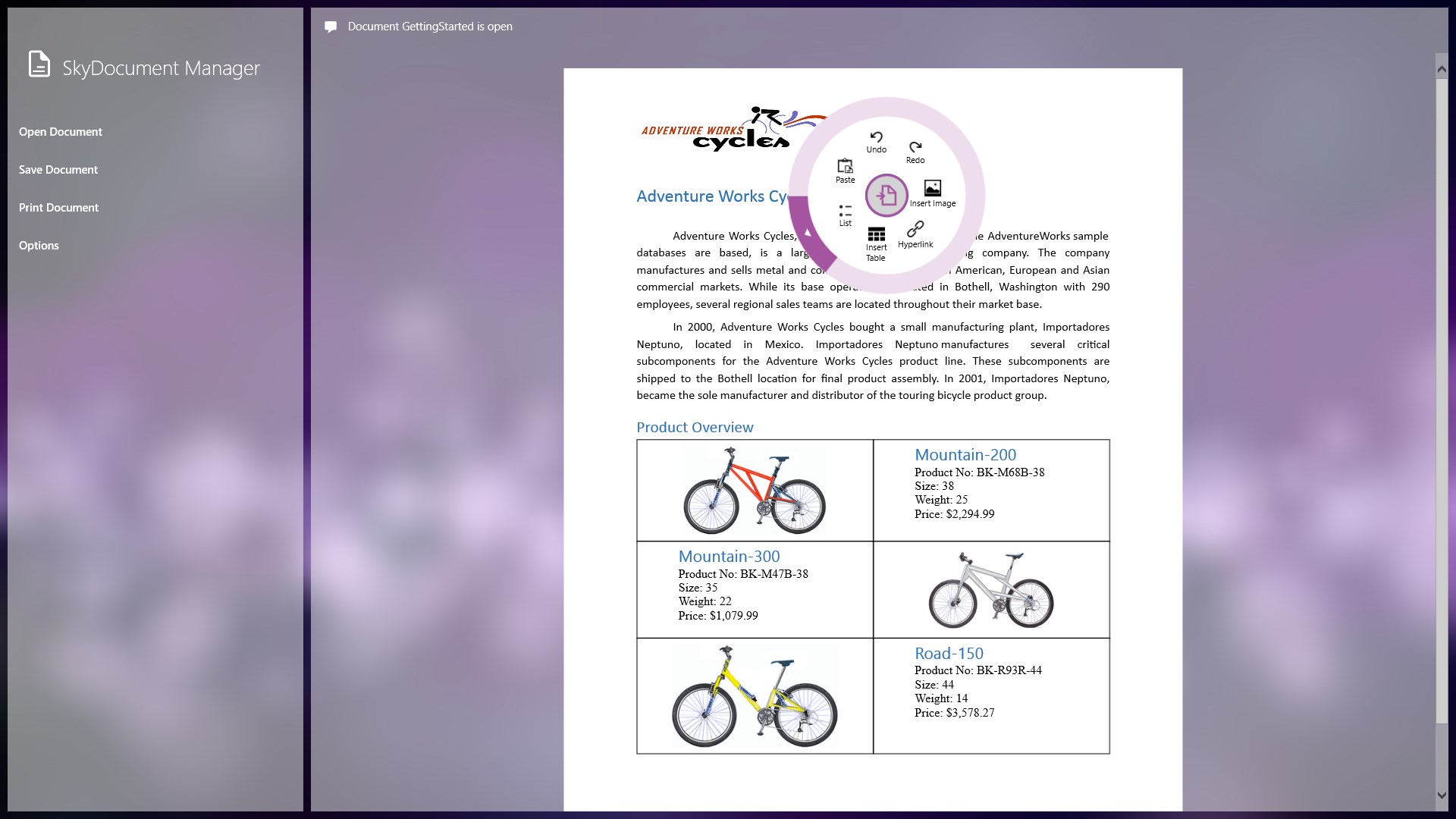Choose Save Document in the sidebar
Image resolution: width=1456 pixels, height=819 pixels.
click(x=58, y=170)
